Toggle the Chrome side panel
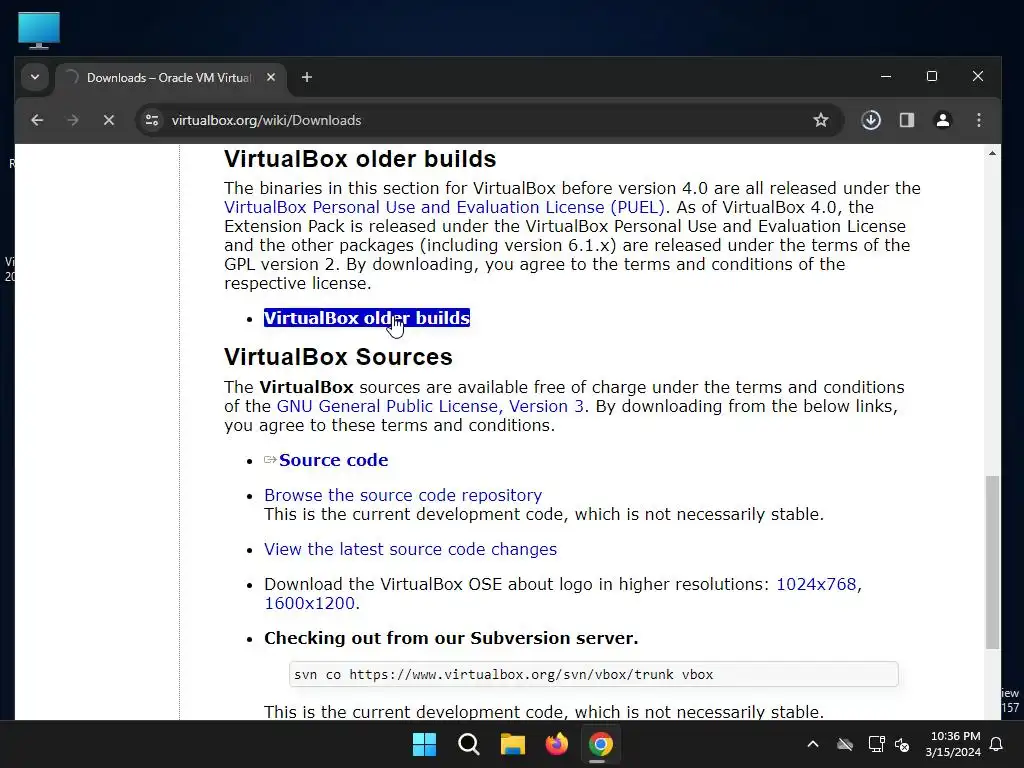This screenshot has height=768, width=1024. 907,120
